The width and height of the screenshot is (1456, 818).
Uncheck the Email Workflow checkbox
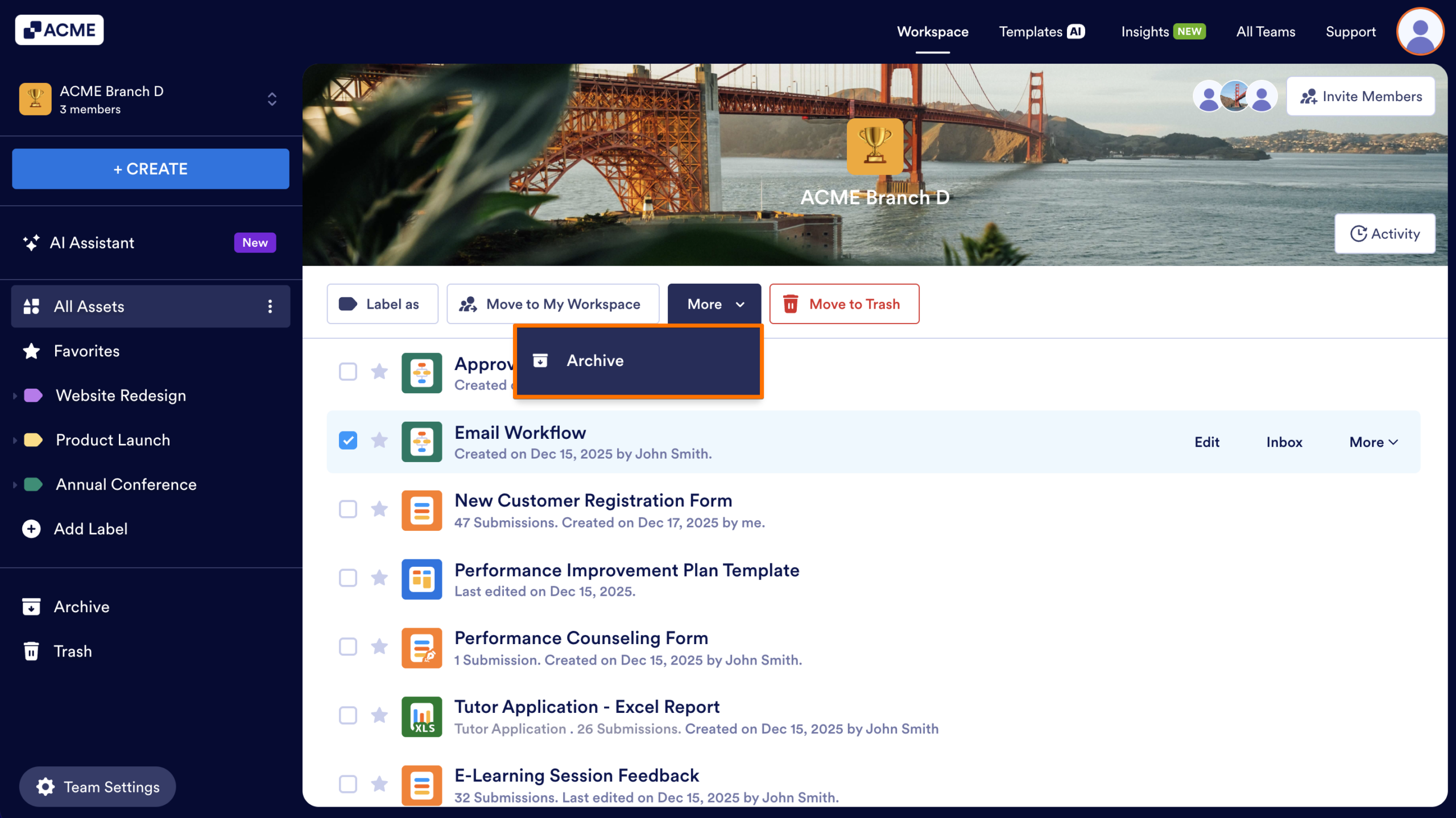tap(348, 441)
